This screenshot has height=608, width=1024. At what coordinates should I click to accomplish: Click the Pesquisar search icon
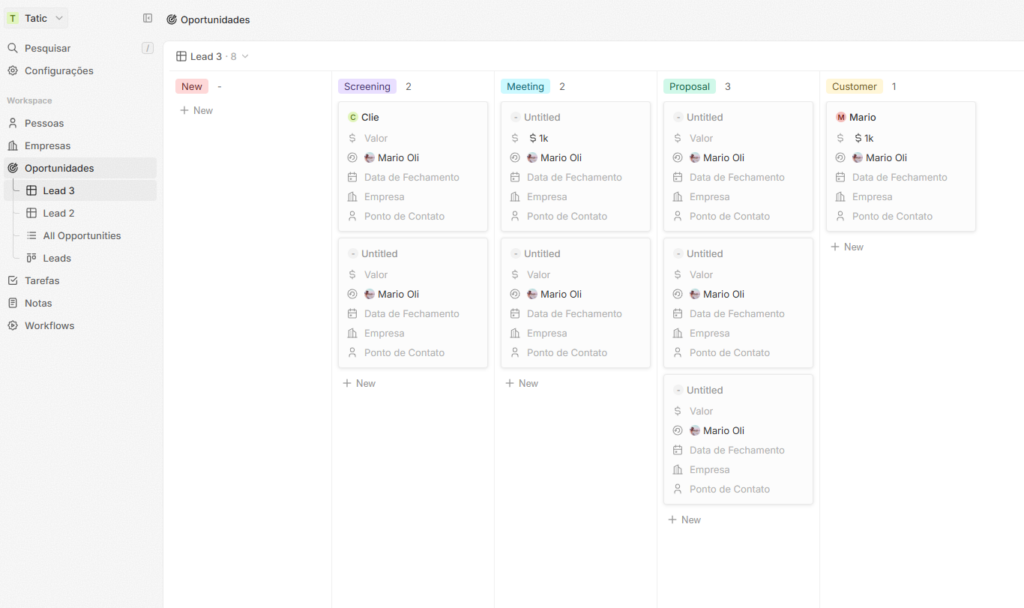click(x=13, y=48)
